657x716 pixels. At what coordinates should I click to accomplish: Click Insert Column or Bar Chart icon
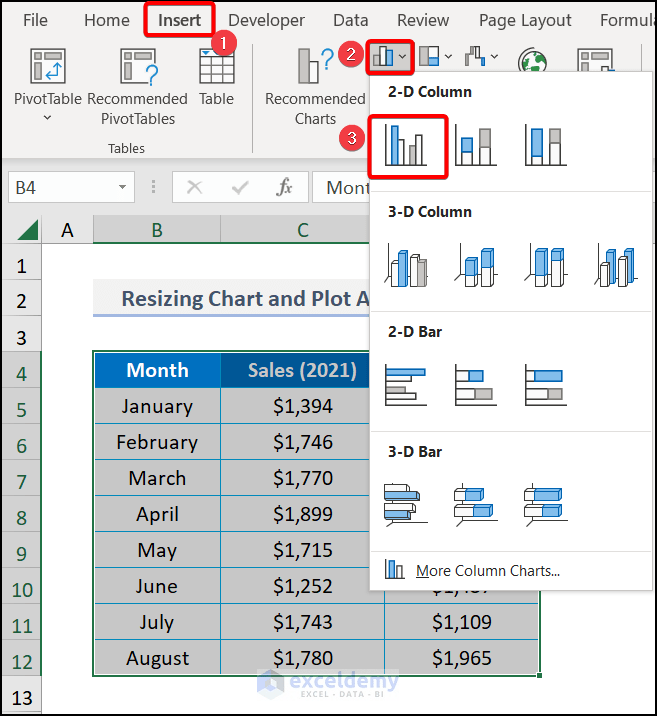click(x=383, y=57)
